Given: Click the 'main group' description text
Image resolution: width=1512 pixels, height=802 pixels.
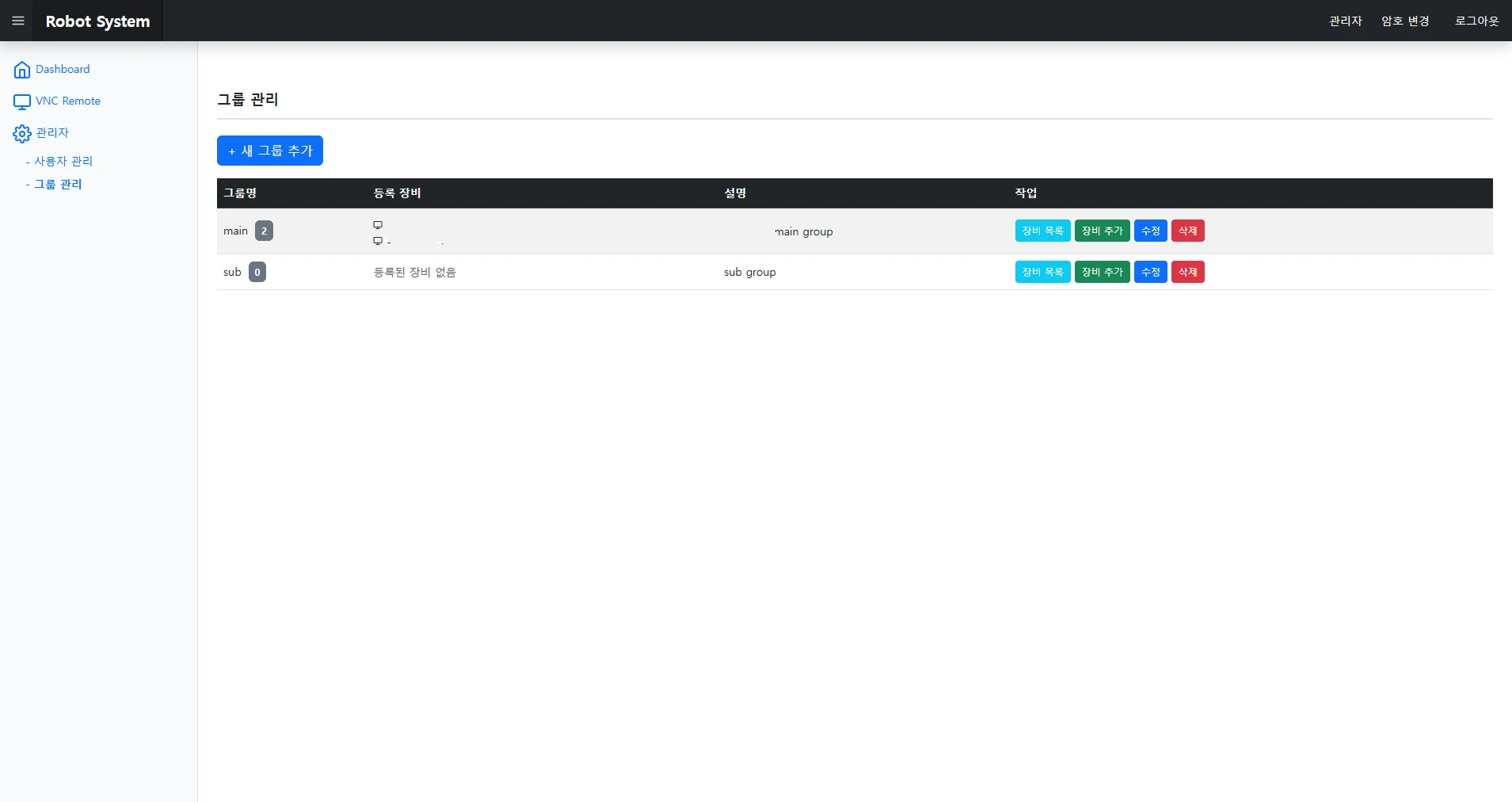Looking at the screenshot, I should (x=804, y=231).
